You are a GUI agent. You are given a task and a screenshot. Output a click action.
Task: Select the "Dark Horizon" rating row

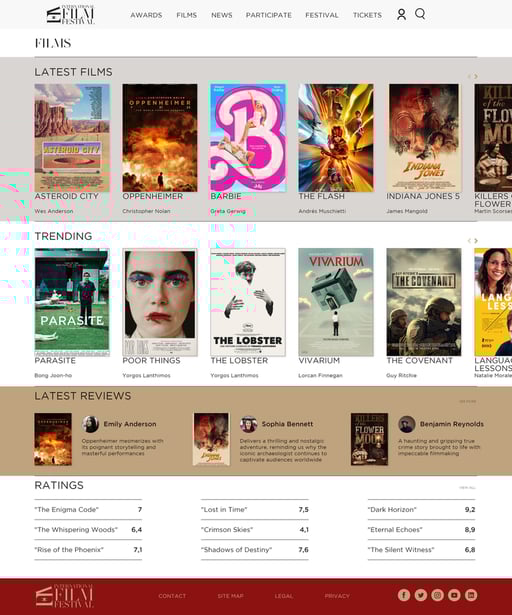(421, 509)
